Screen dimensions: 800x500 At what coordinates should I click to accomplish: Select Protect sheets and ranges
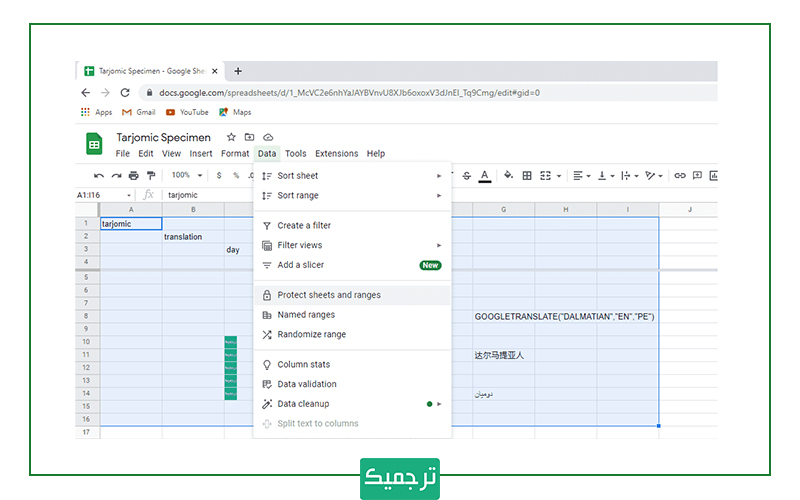352,295
